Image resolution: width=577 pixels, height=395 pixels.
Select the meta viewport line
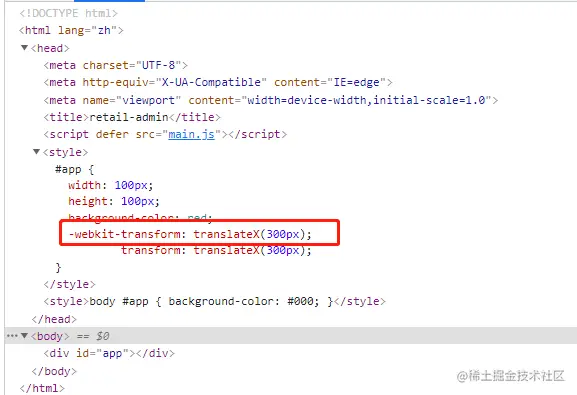pos(270,100)
